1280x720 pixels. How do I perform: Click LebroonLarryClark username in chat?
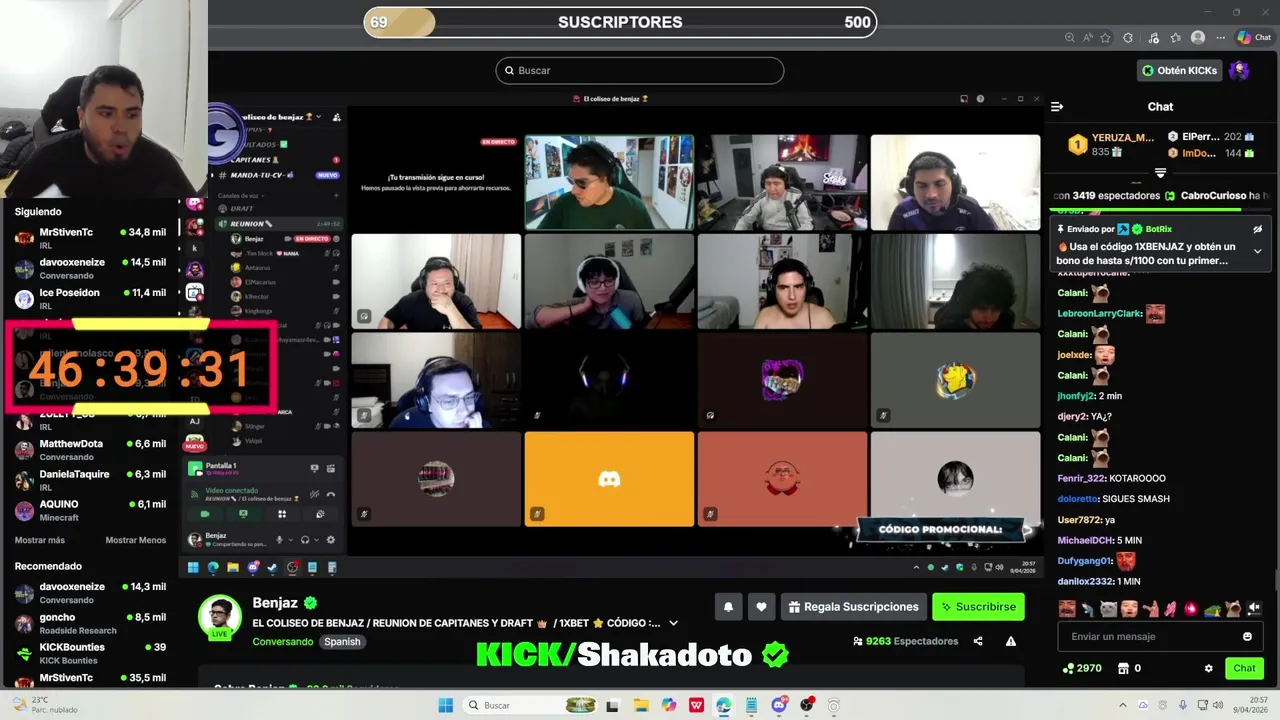coord(1100,313)
